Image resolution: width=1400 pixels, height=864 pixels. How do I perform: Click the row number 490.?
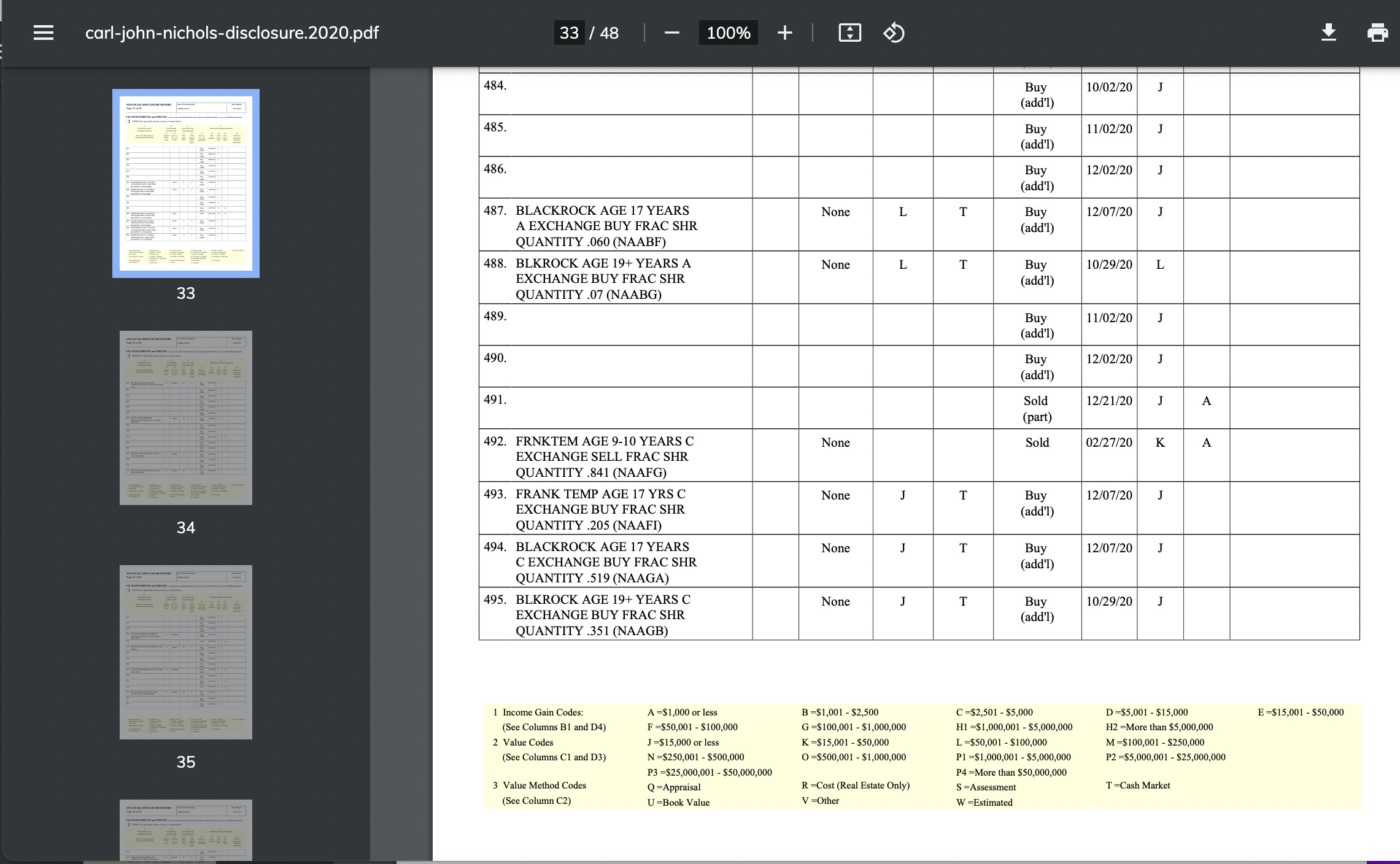495,358
